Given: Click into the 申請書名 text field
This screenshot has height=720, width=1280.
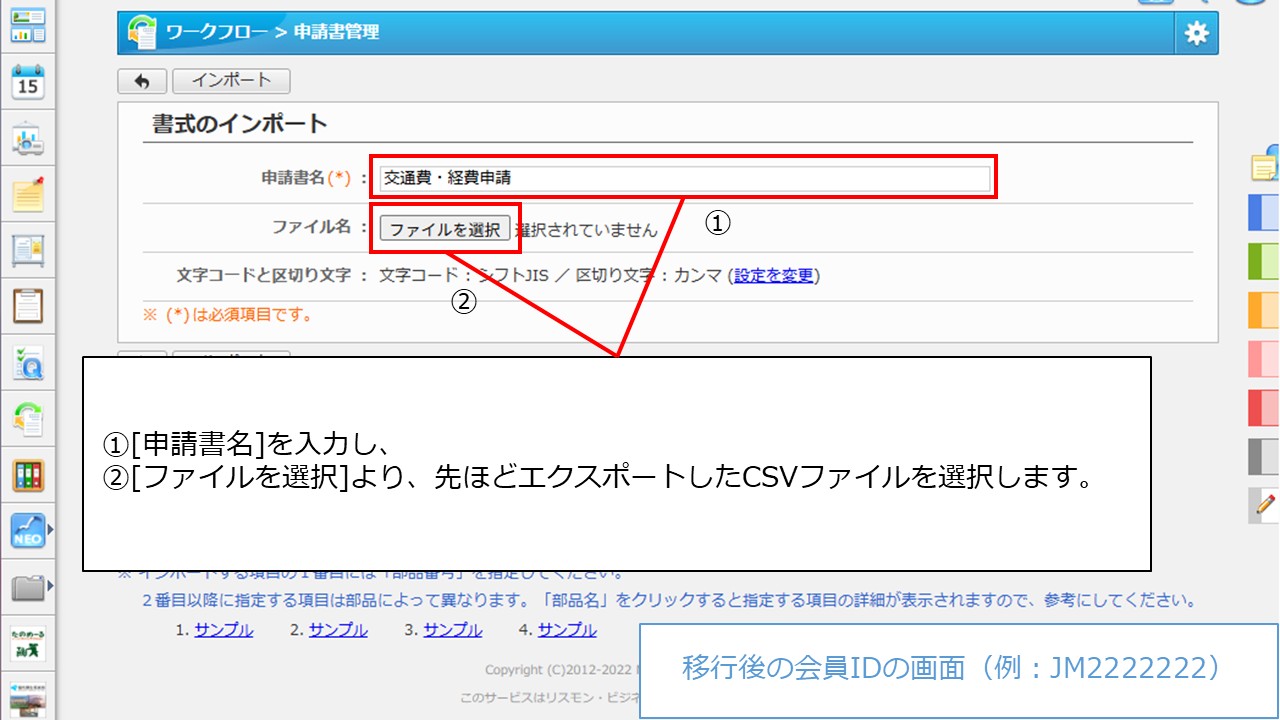Looking at the screenshot, I should pos(684,179).
